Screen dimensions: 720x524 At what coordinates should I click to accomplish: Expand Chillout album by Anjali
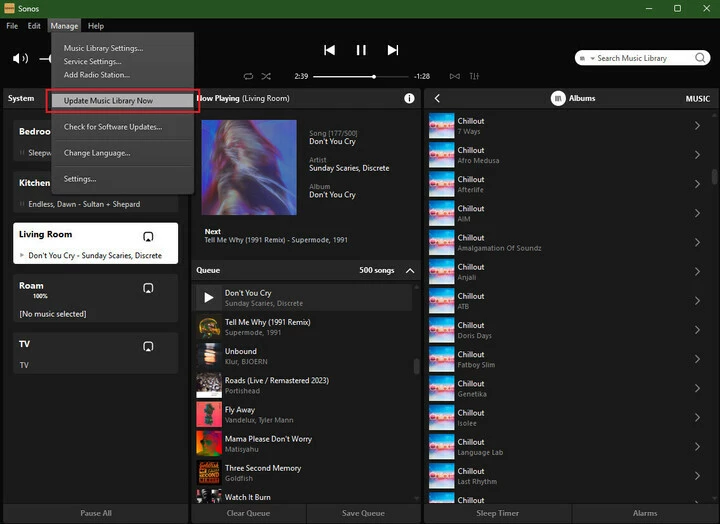(697, 271)
